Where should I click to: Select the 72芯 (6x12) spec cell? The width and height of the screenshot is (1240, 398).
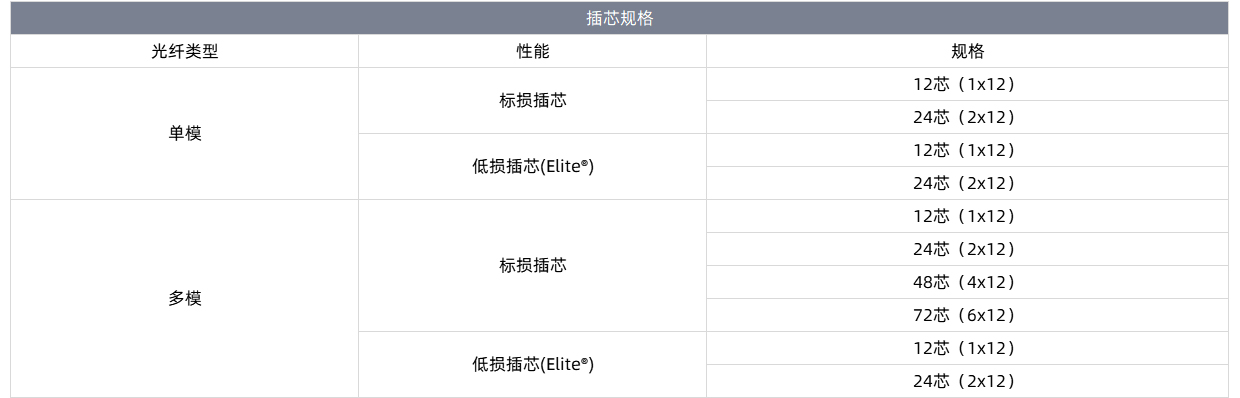967,315
